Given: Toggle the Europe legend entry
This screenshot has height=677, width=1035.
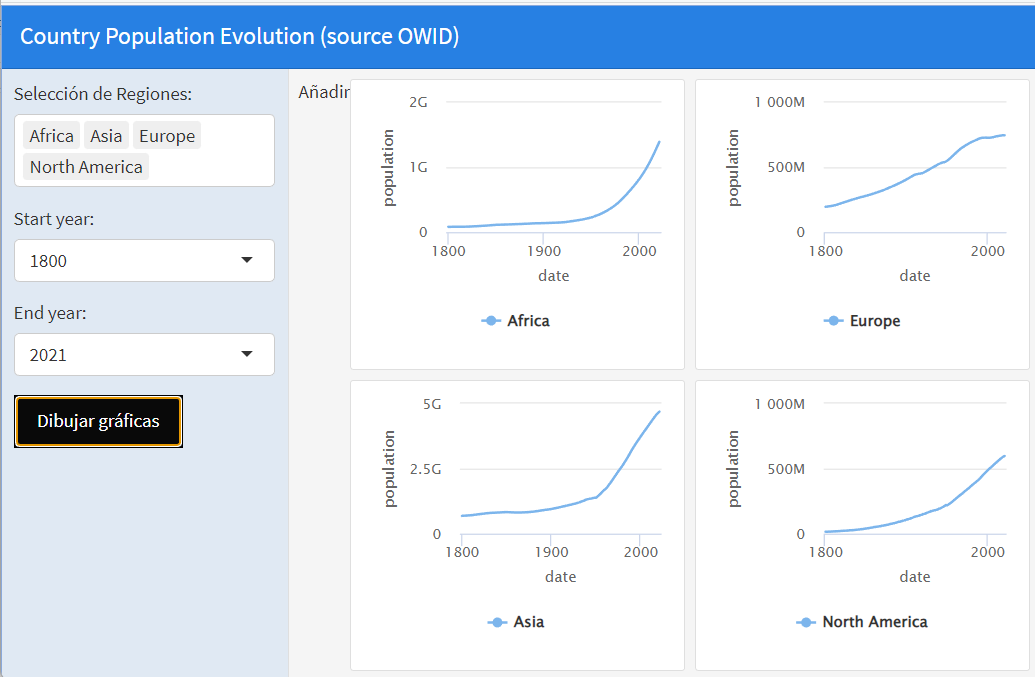Looking at the screenshot, I should click(862, 321).
